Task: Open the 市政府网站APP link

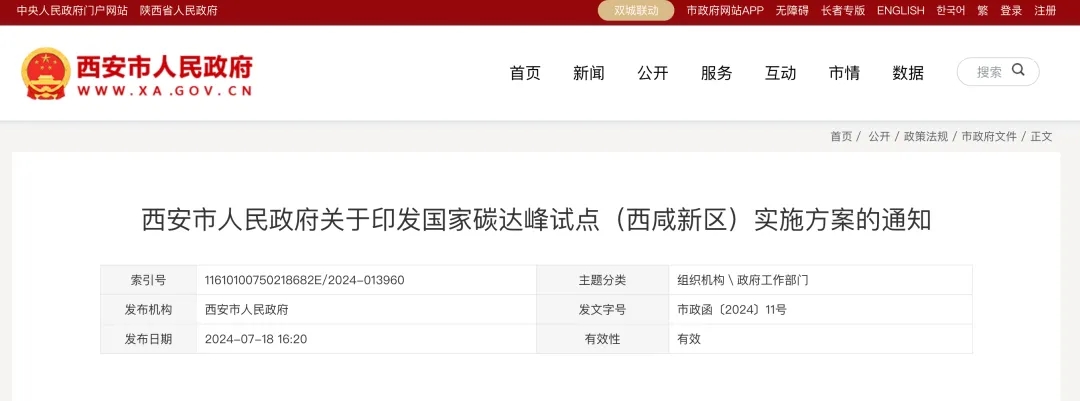Action: click(x=725, y=11)
